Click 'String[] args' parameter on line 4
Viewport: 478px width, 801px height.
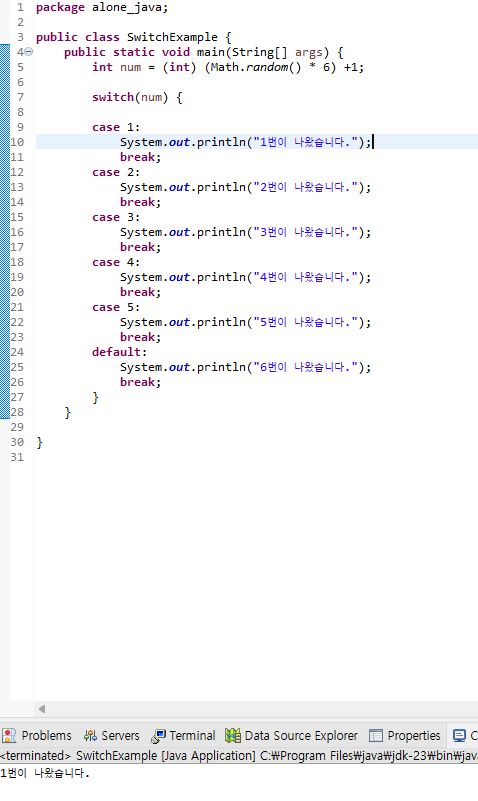point(277,52)
